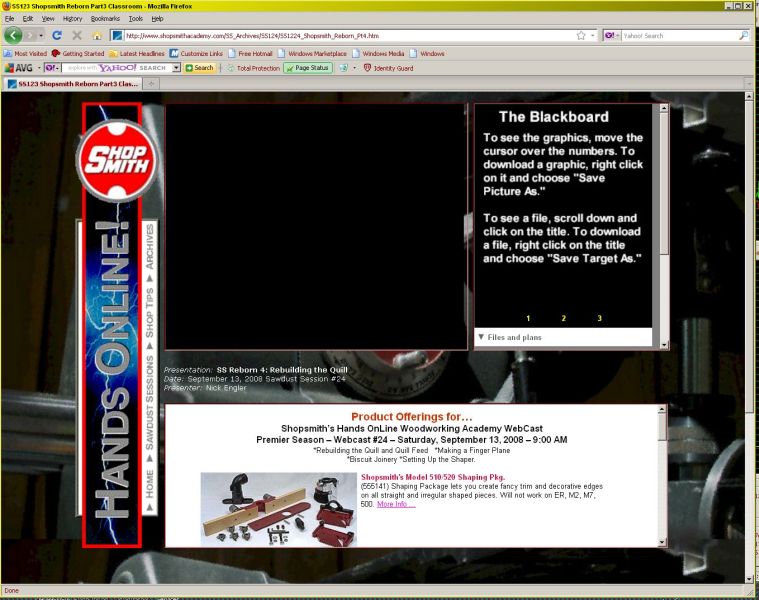
Task: Click the black video player area
Action: pyautogui.click(x=316, y=226)
